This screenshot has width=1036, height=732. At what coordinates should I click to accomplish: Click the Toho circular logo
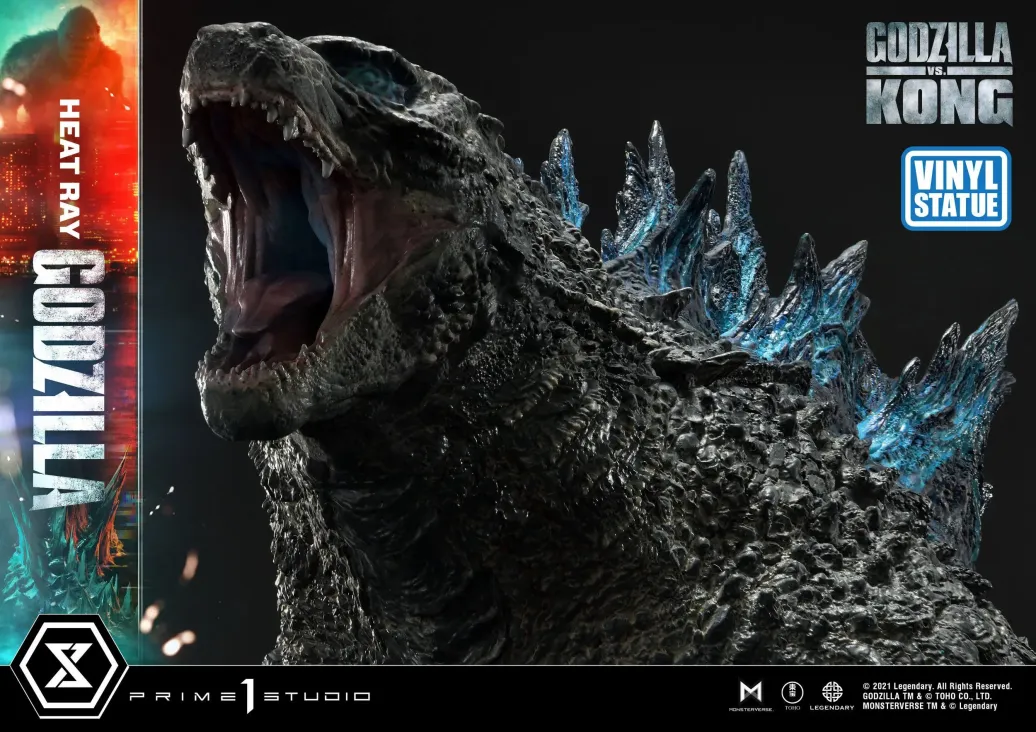pyautogui.click(x=790, y=692)
